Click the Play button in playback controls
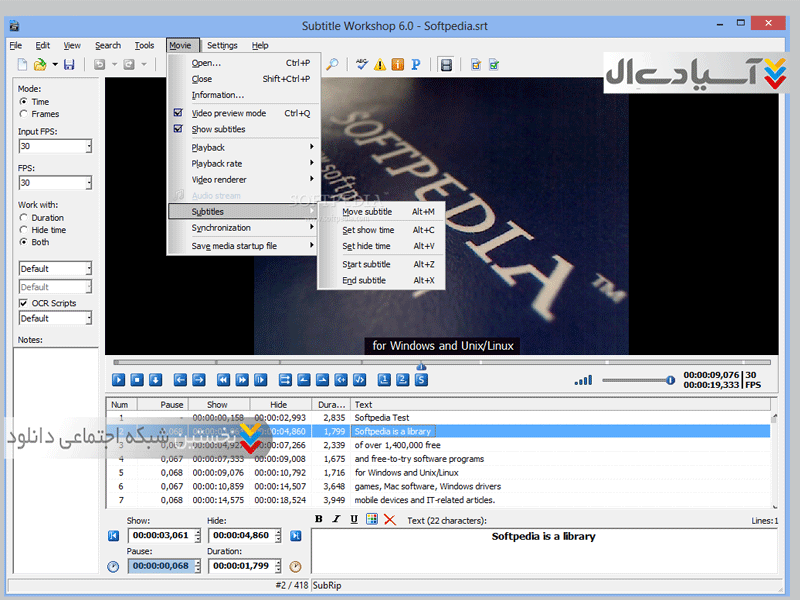The height and width of the screenshot is (600, 800). [x=118, y=379]
